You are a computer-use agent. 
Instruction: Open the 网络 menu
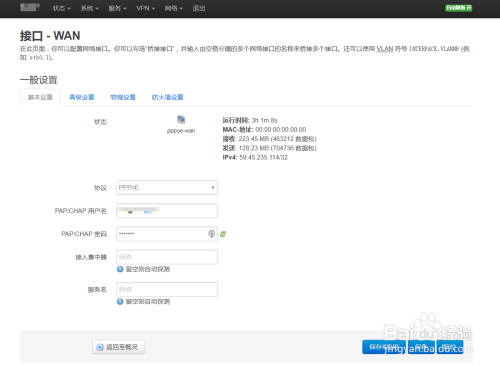174,8
